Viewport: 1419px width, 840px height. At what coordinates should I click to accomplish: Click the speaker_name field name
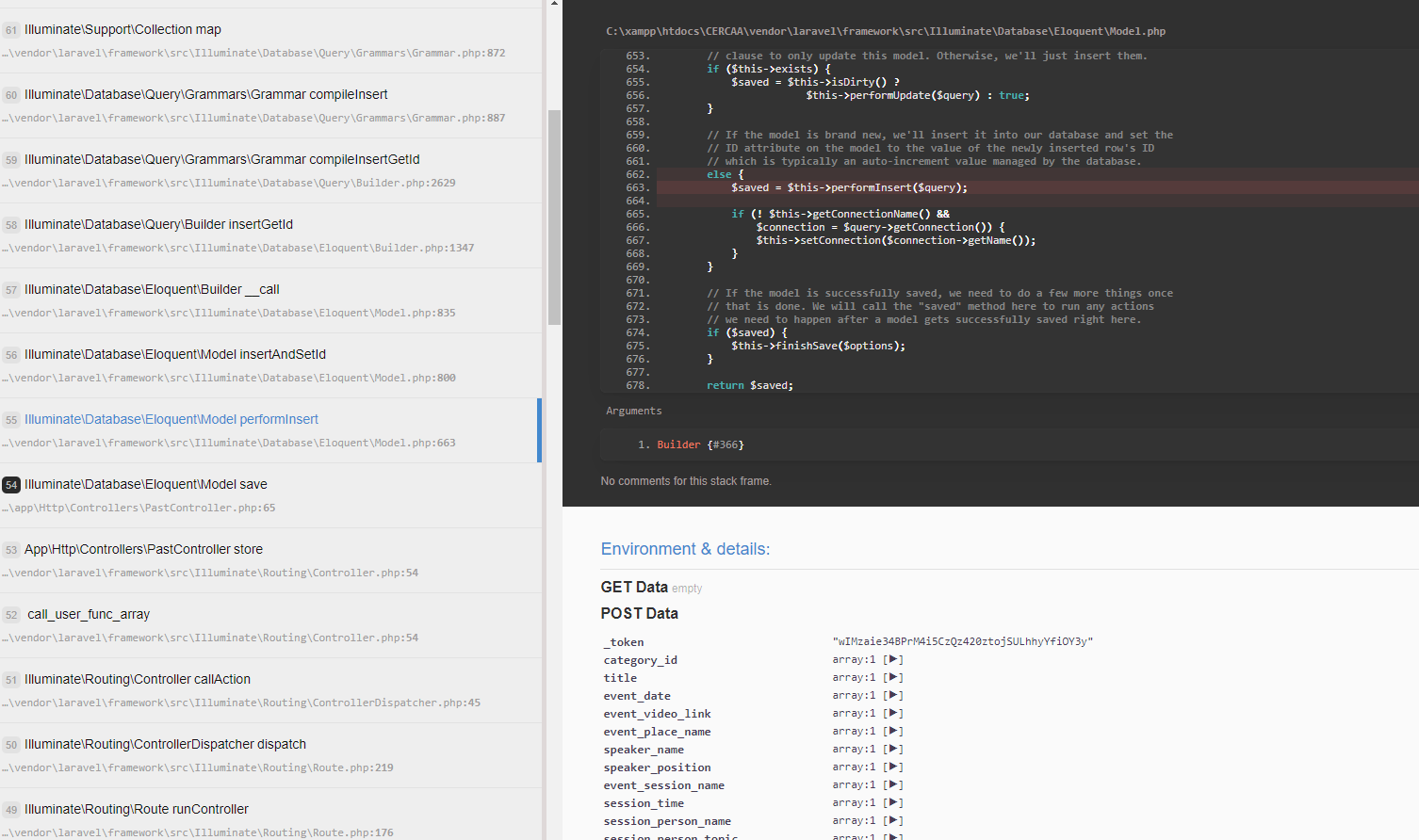click(x=644, y=750)
